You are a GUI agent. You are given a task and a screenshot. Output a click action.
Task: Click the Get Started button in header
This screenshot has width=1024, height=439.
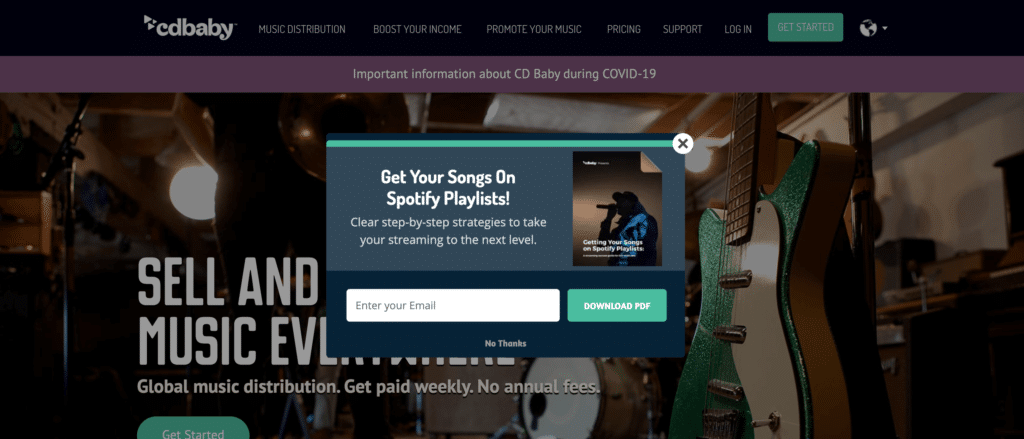(x=805, y=27)
